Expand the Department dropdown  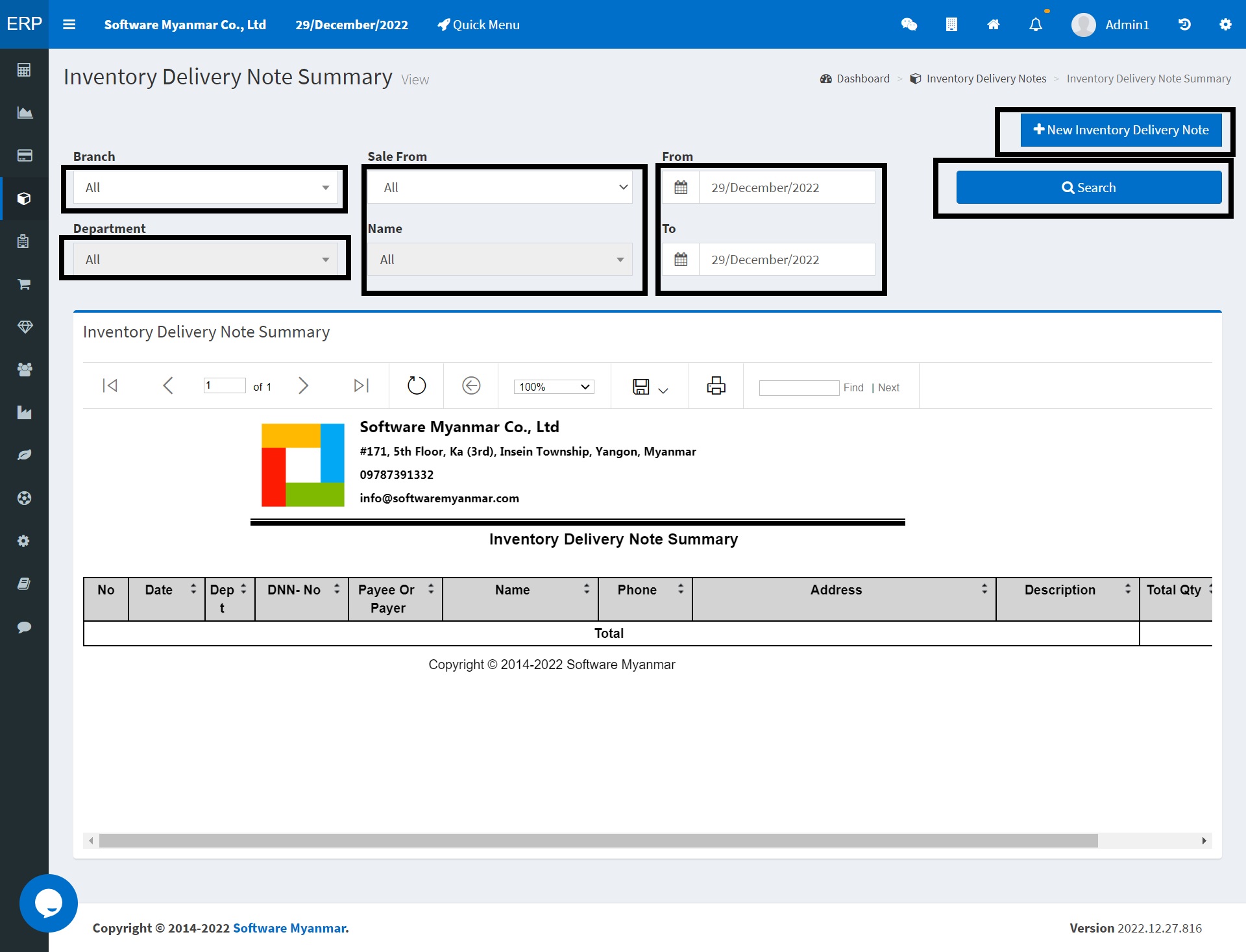pos(205,260)
